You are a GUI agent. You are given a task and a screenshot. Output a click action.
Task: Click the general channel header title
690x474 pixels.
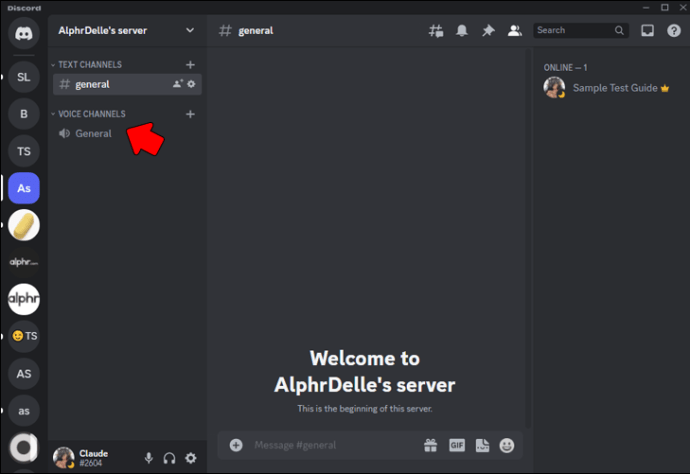coord(256,31)
